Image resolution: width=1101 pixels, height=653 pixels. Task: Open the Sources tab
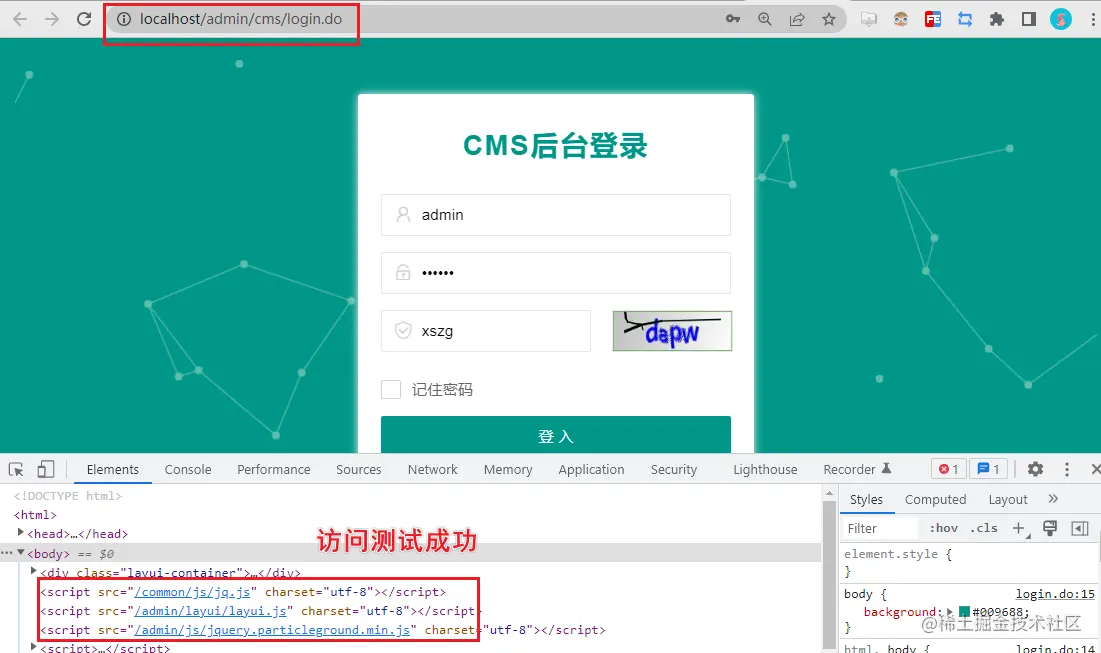(x=358, y=469)
